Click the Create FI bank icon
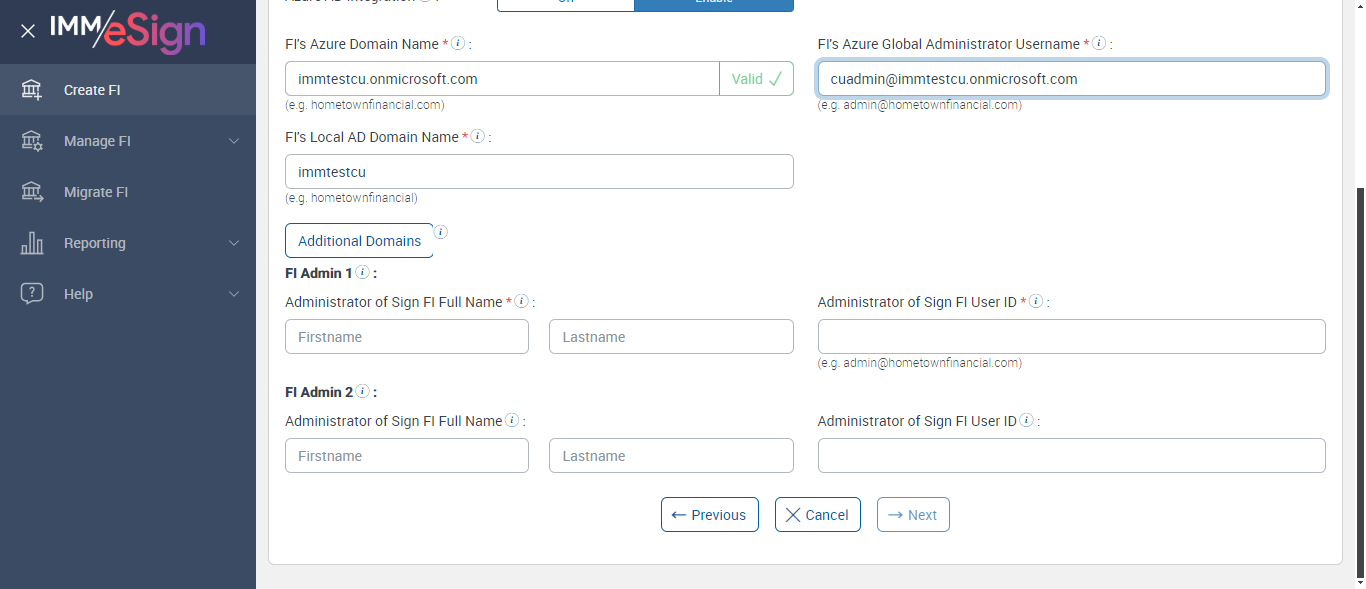This screenshot has height=589, width=1366. pos(32,90)
